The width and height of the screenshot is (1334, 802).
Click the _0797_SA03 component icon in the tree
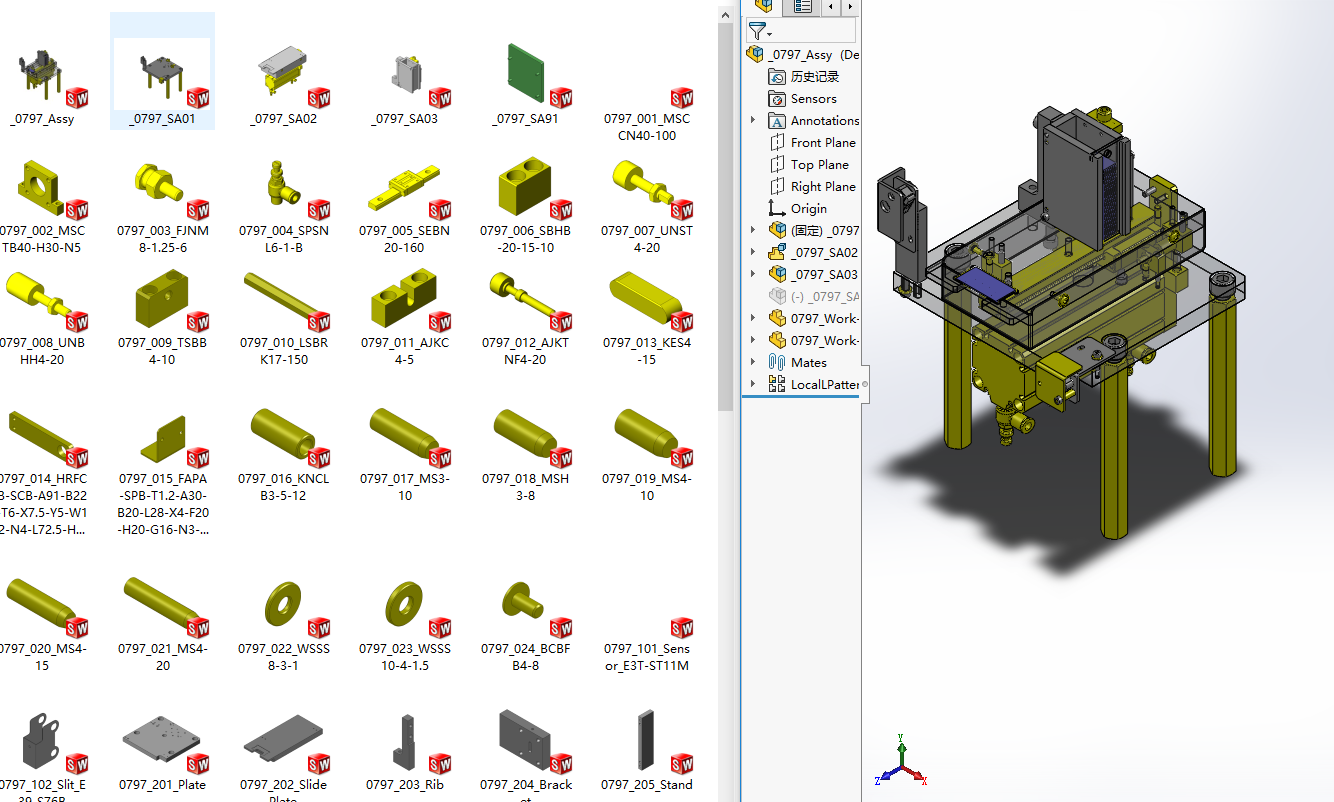pyautogui.click(x=777, y=274)
